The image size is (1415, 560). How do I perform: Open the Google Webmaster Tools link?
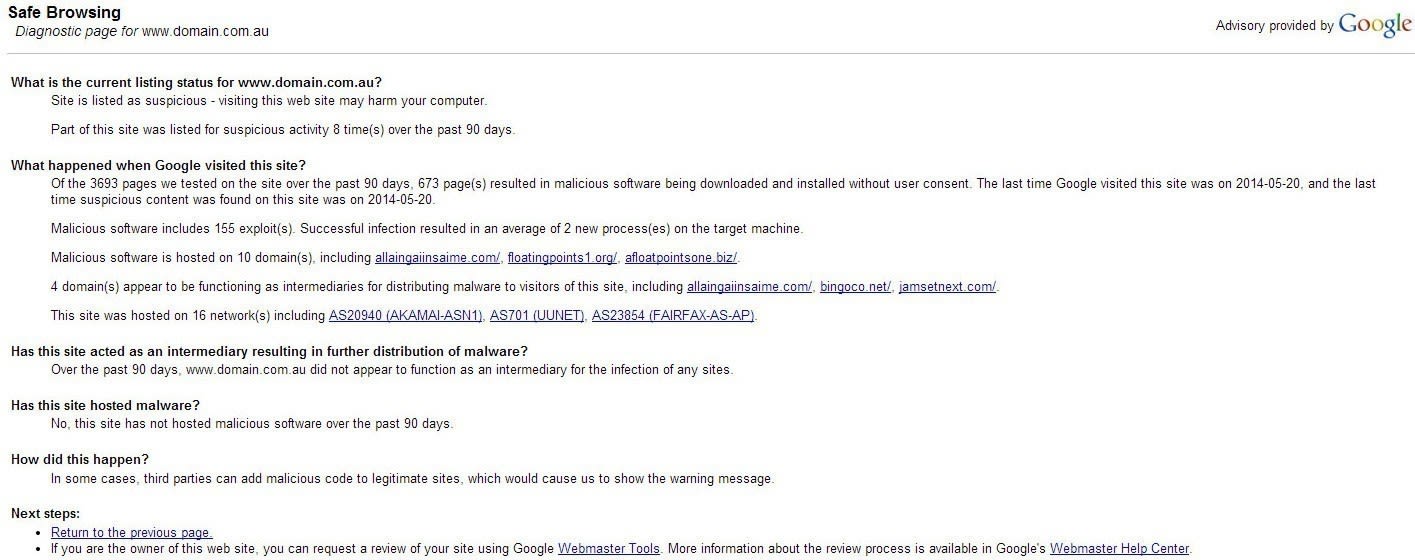tap(608, 549)
